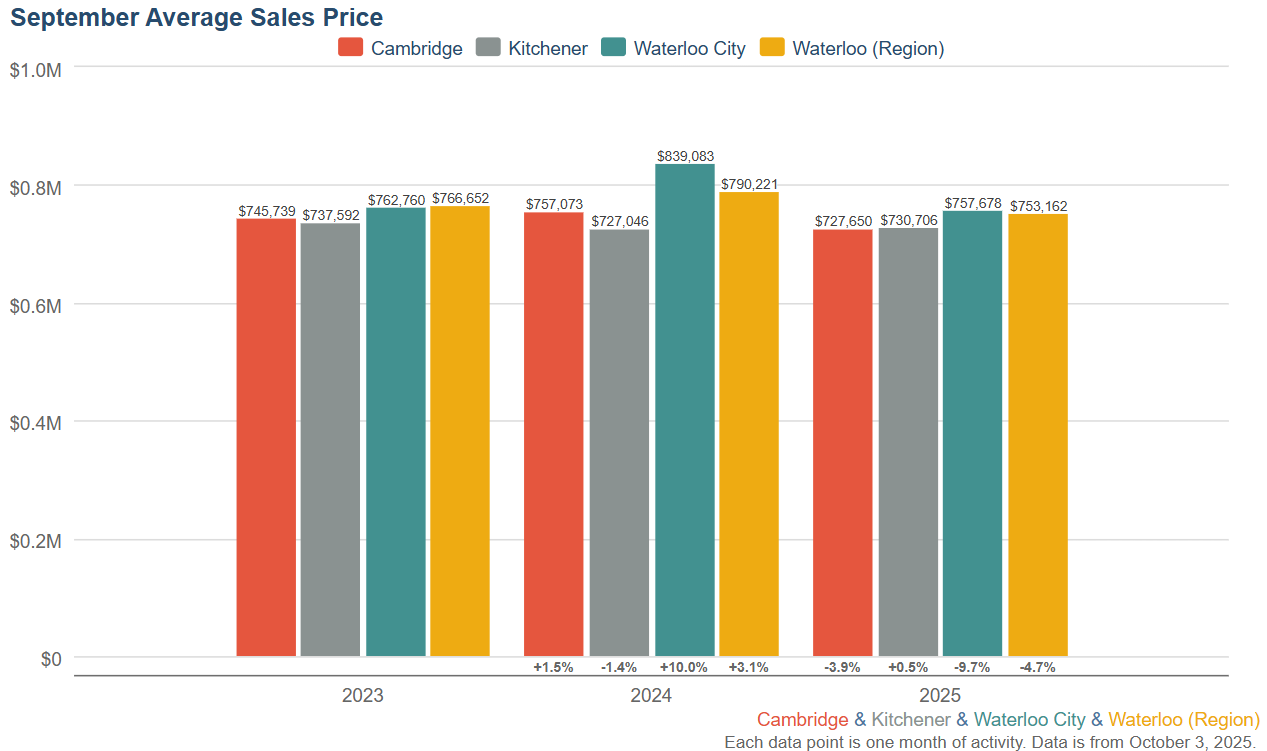Click the 2023 Kitchener bar at $737,592

pyautogui.click(x=330, y=440)
